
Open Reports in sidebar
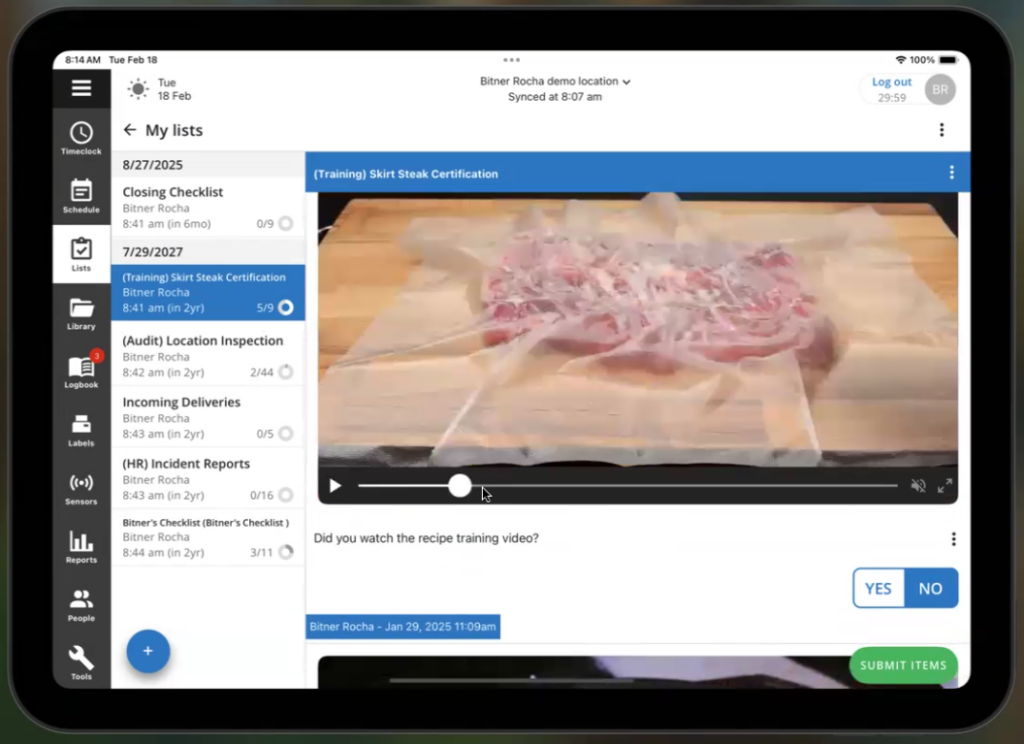81,547
